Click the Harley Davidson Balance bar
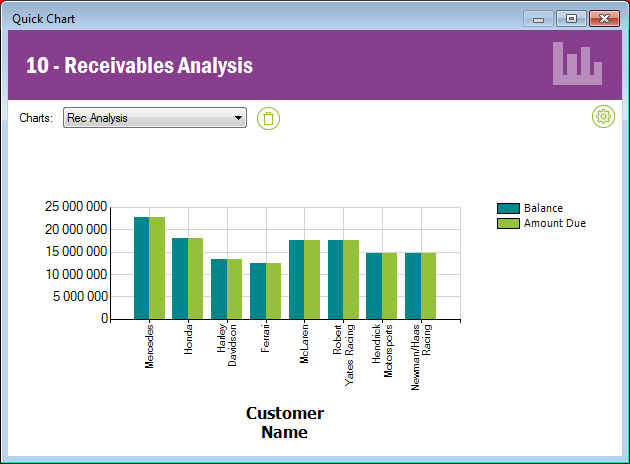Image resolution: width=630 pixels, height=464 pixels. point(219,289)
